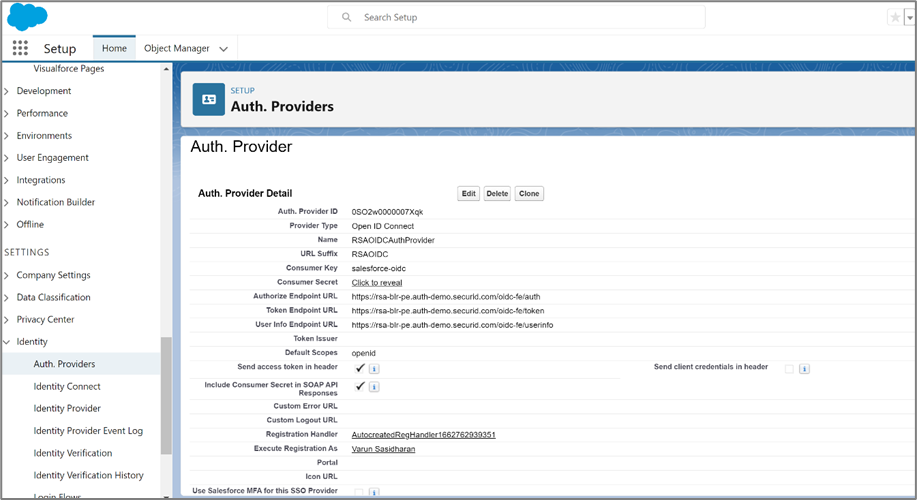Click the Click to reveal link
917x500 pixels.
pyautogui.click(x=376, y=283)
